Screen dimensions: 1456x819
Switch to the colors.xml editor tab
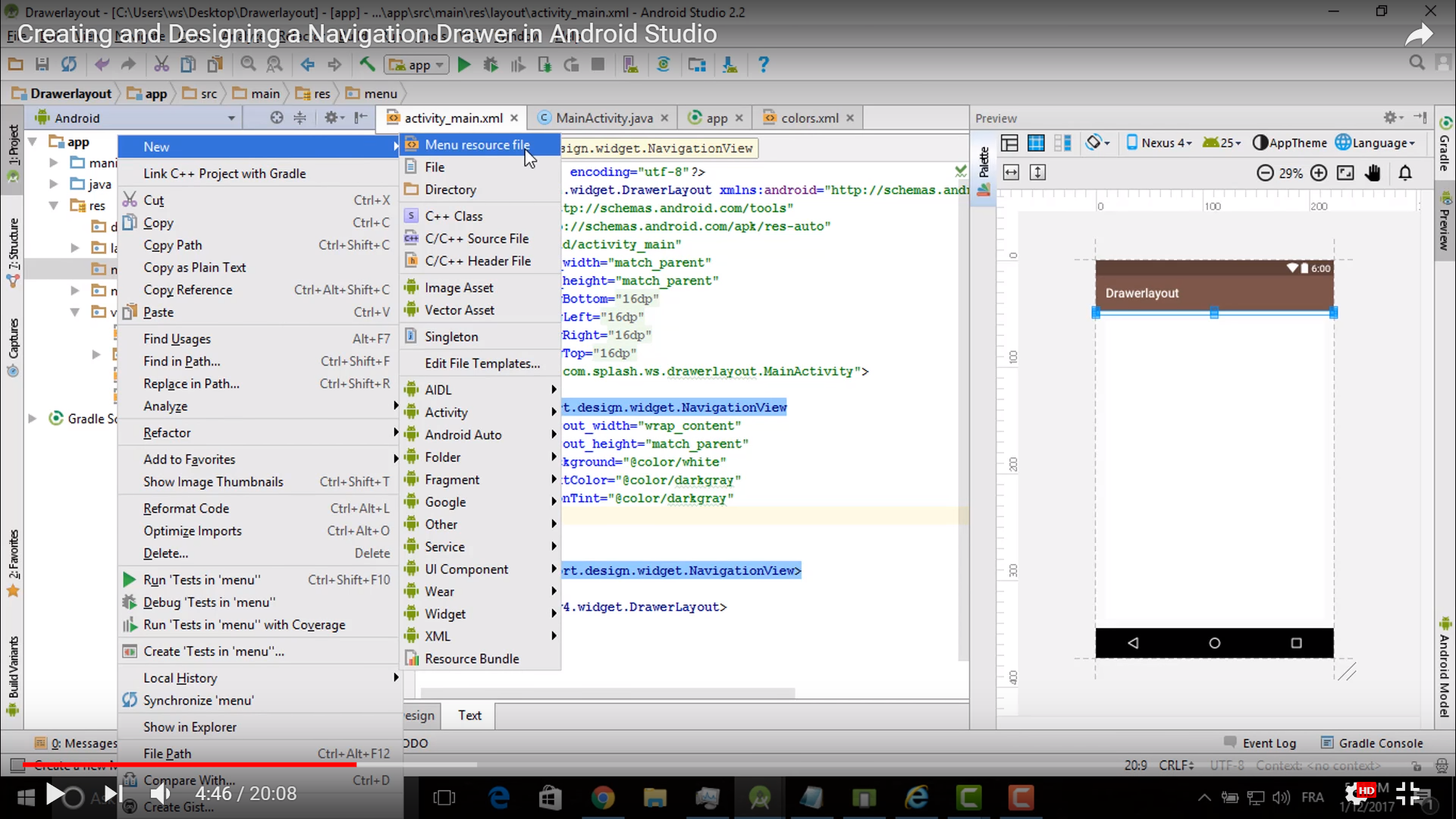click(809, 118)
